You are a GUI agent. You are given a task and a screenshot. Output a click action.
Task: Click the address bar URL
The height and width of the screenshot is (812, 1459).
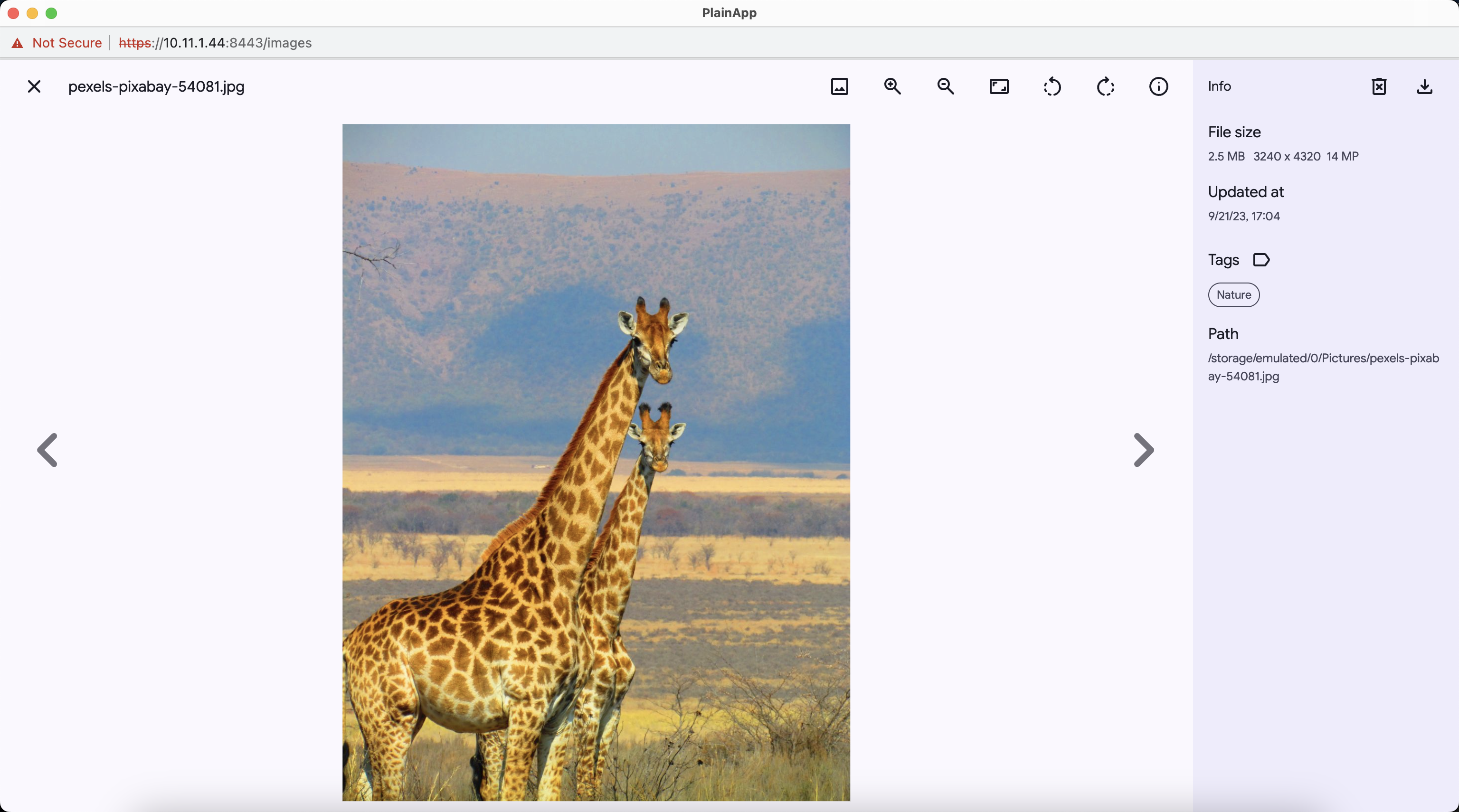point(215,43)
